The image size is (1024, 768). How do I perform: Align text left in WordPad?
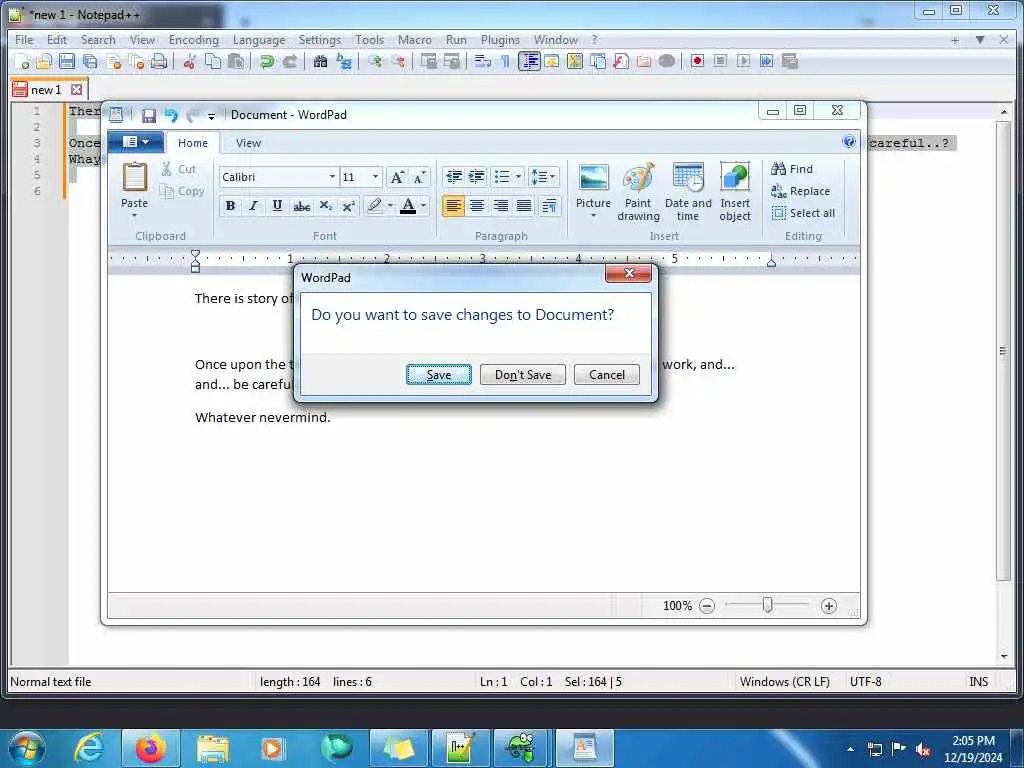pyautogui.click(x=453, y=206)
